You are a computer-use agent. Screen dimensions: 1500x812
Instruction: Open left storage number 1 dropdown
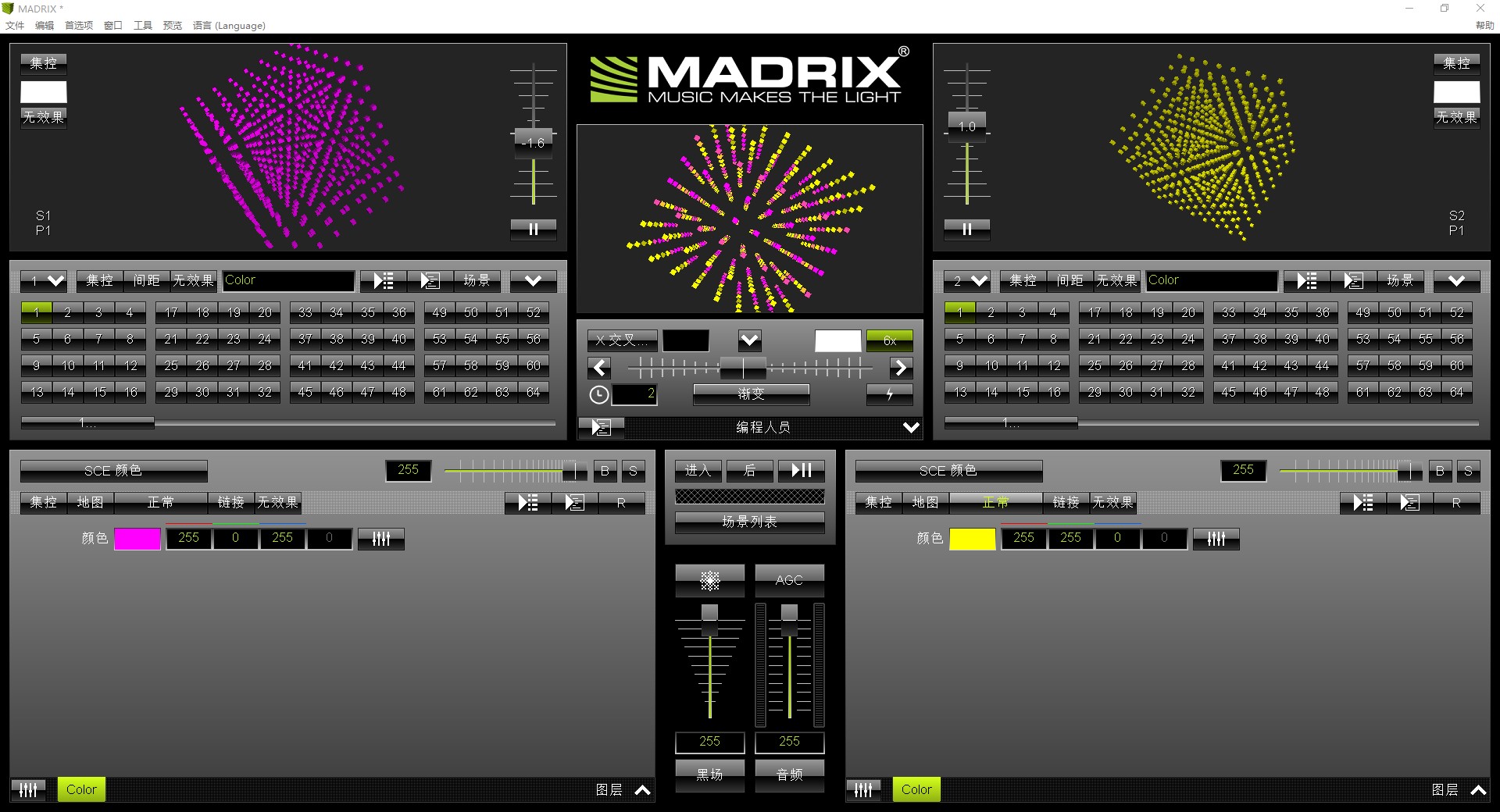(44, 280)
